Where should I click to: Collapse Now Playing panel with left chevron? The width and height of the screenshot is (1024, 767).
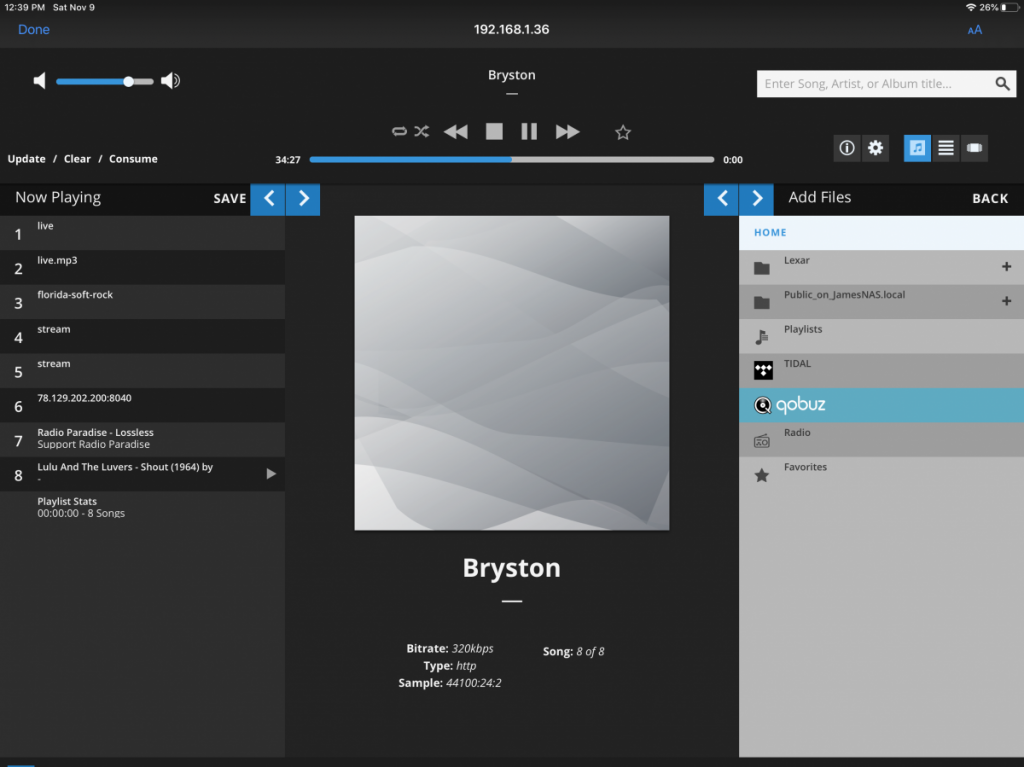click(268, 199)
